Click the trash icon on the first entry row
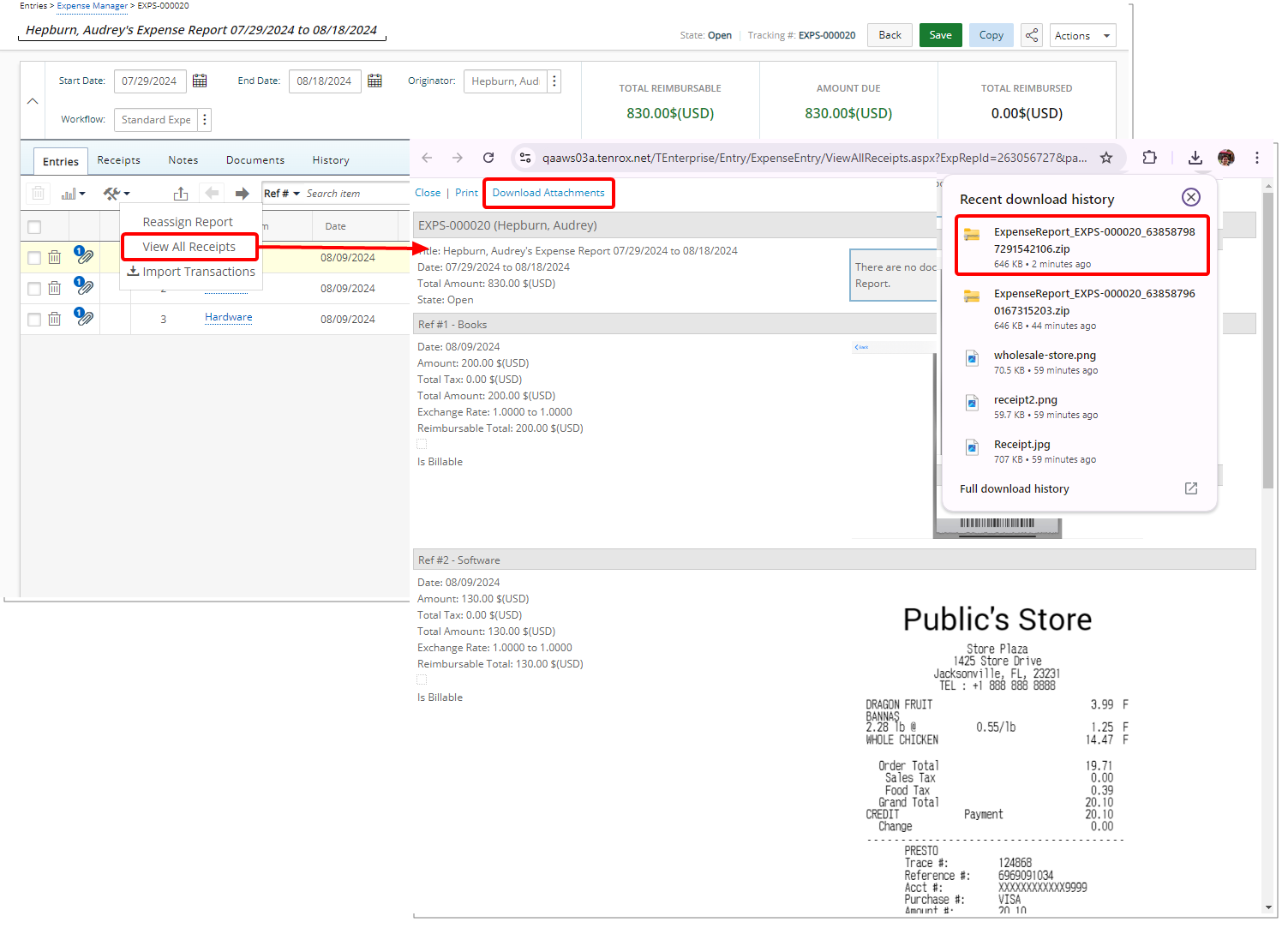The image size is (1288, 928). (x=54, y=256)
